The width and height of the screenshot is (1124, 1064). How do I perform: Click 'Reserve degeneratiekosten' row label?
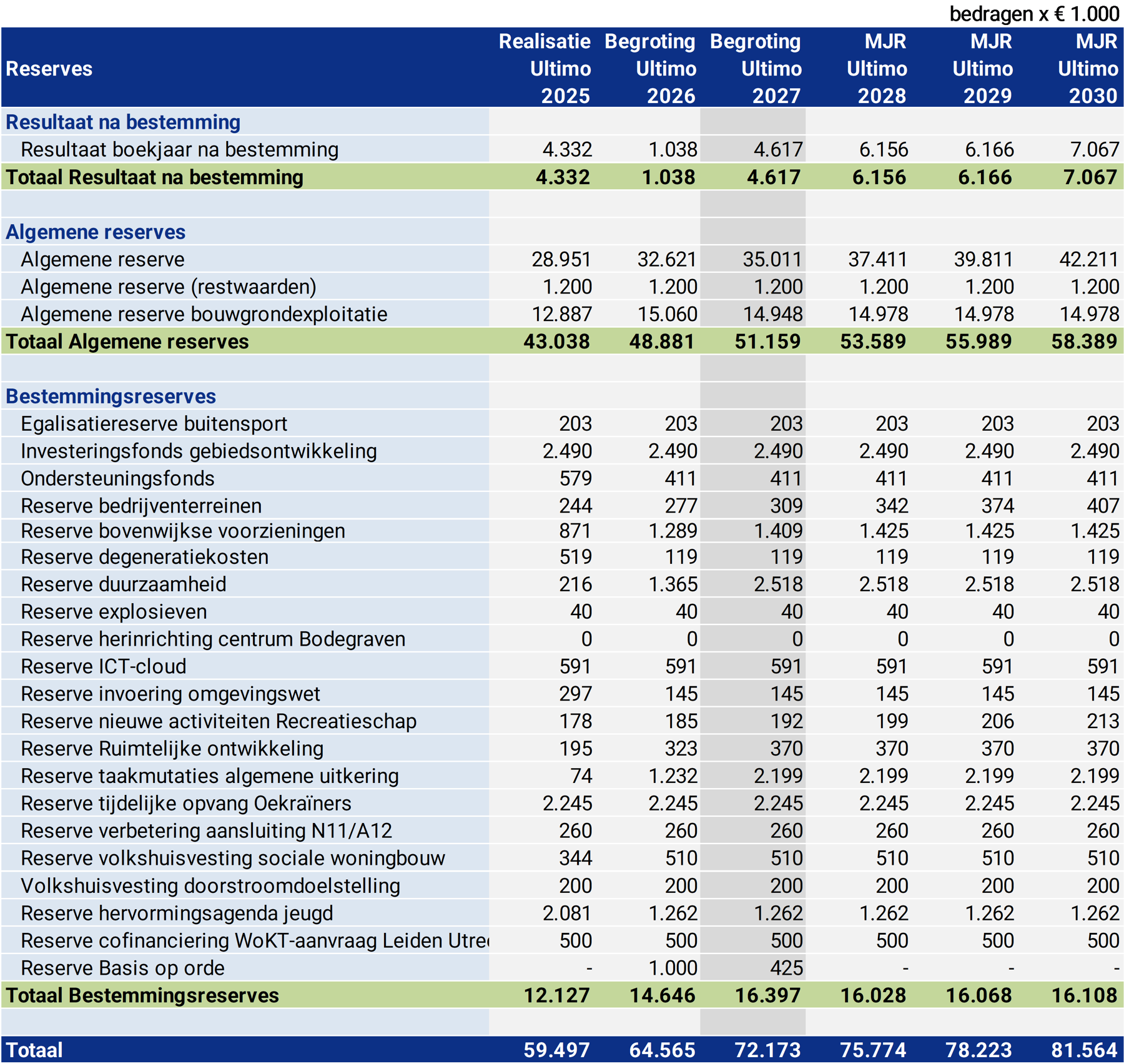[145, 557]
